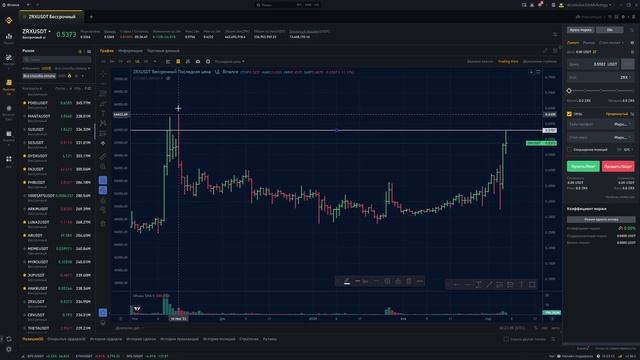Select the crosshair cursor tool on the chart

[103, 74]
